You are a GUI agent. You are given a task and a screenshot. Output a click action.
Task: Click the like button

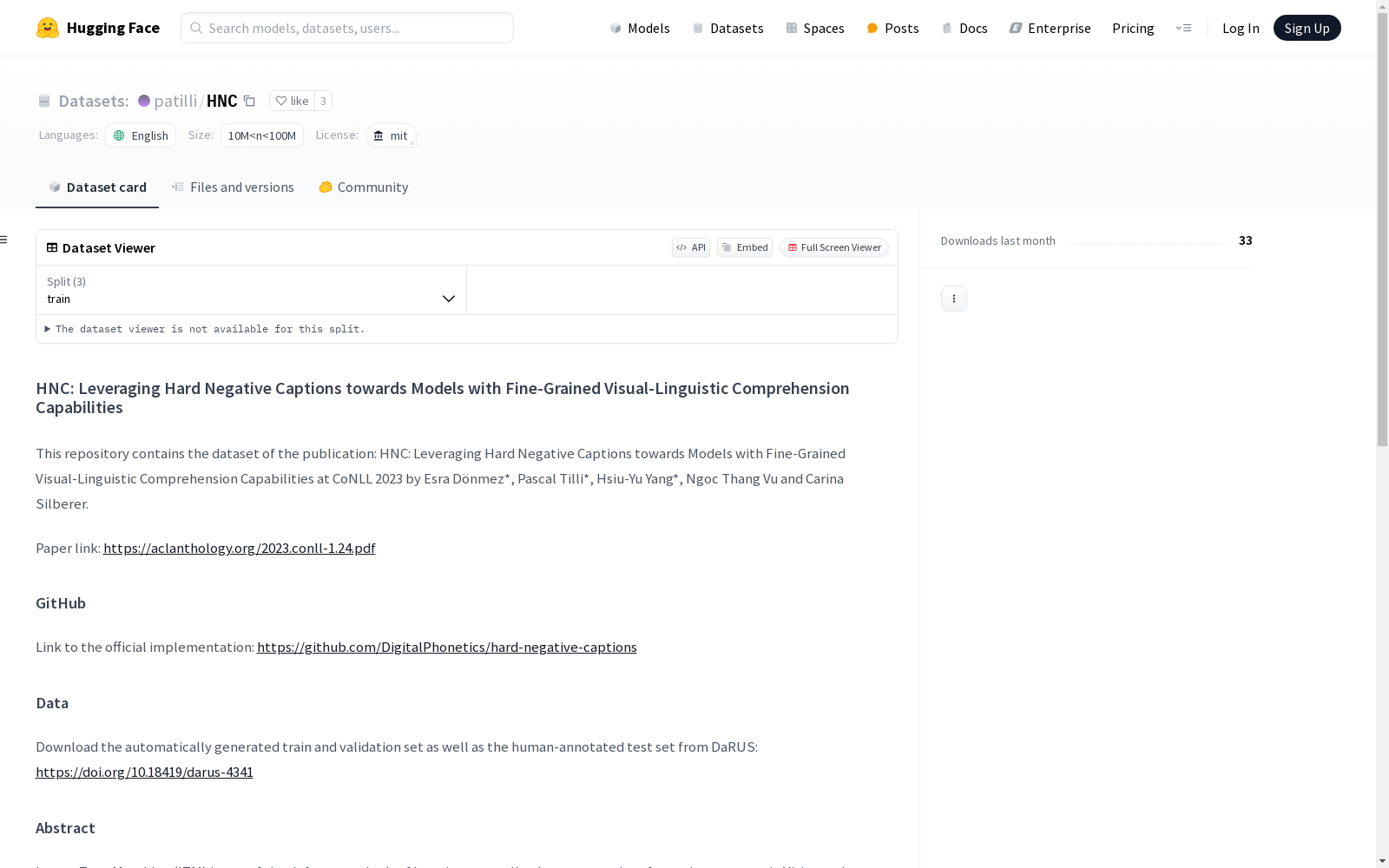point(292,101)
